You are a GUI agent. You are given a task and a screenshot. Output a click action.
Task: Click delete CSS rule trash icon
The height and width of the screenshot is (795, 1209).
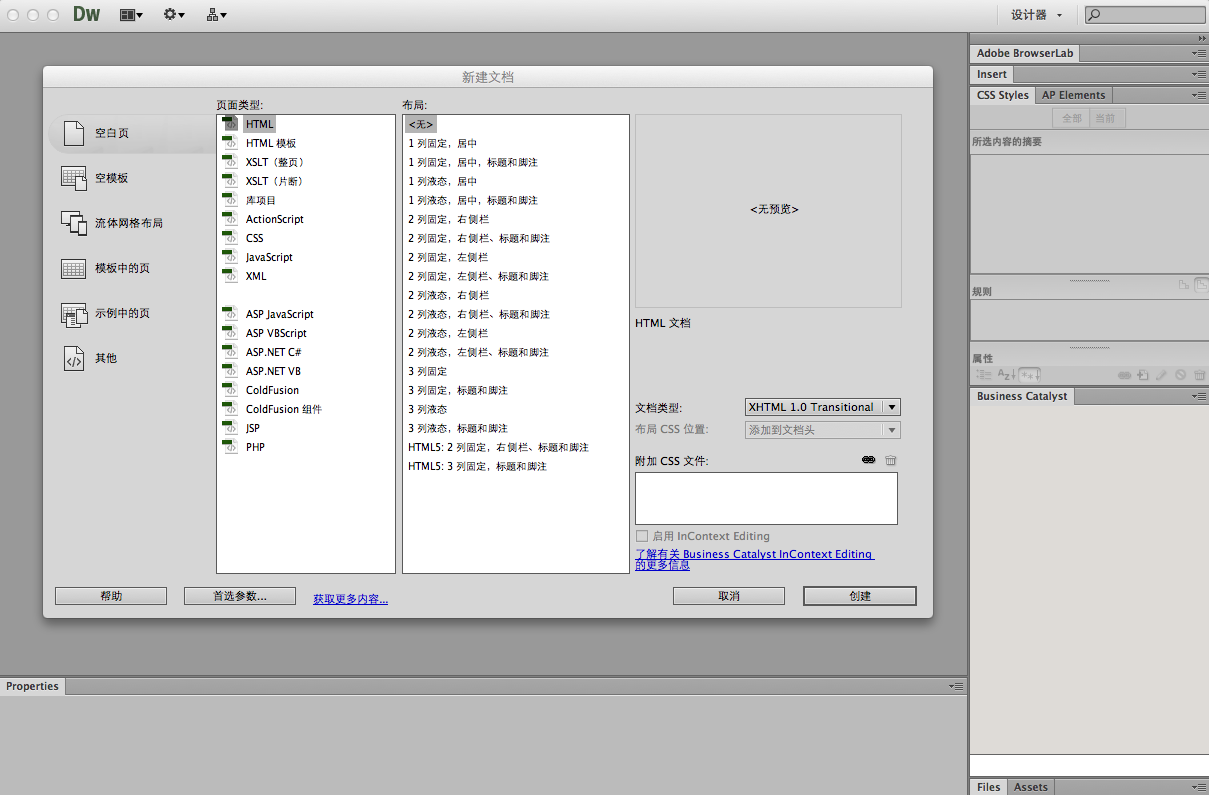[1199, 375]
